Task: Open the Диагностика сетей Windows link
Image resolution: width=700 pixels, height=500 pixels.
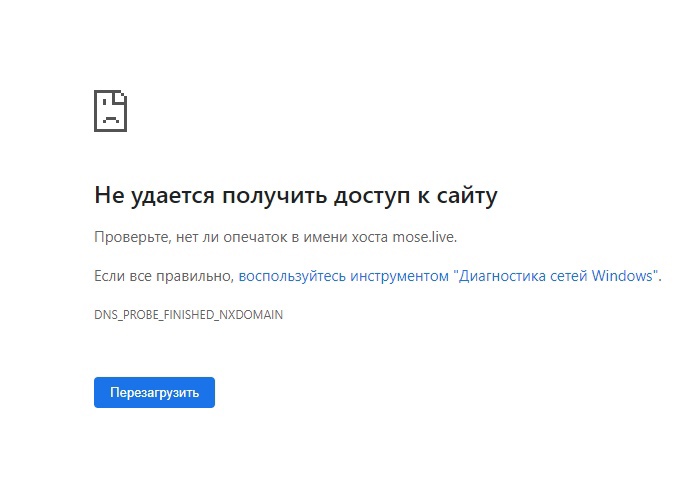Action: coord(449,276)
